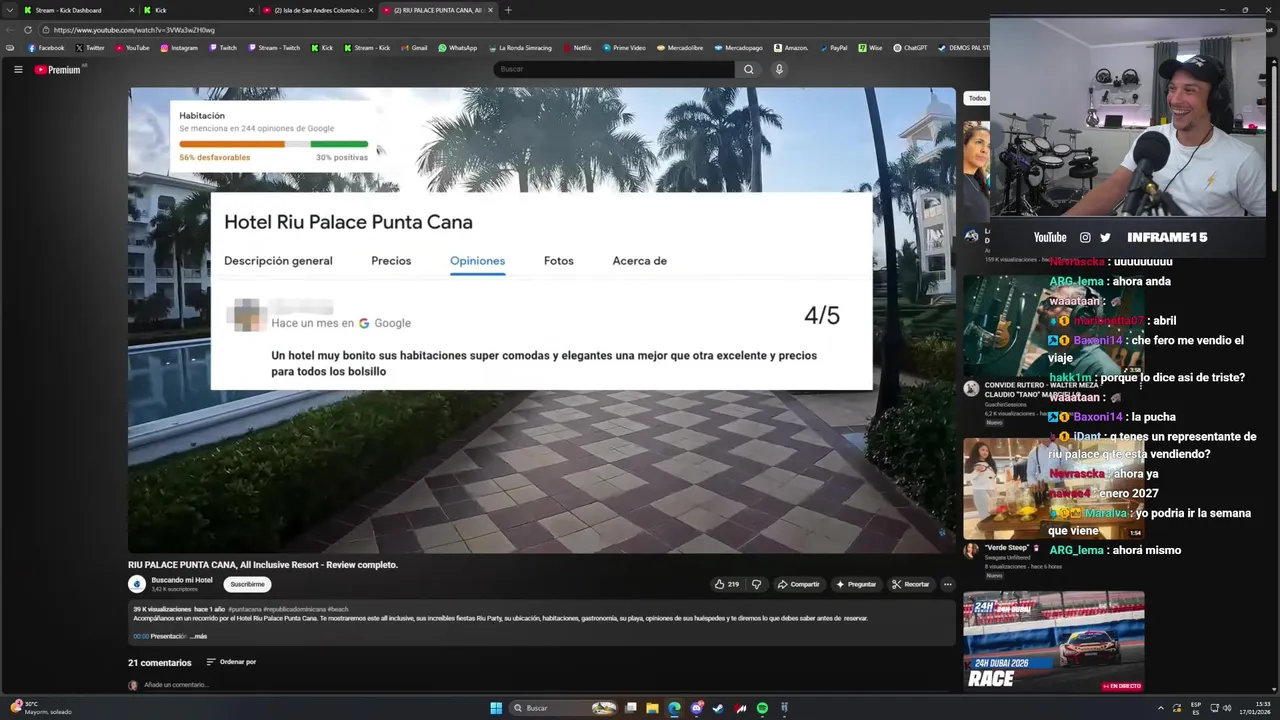Click the Preguntar button
The width and height of the screenshot is (1280, 720).
[x=856, y=584]
